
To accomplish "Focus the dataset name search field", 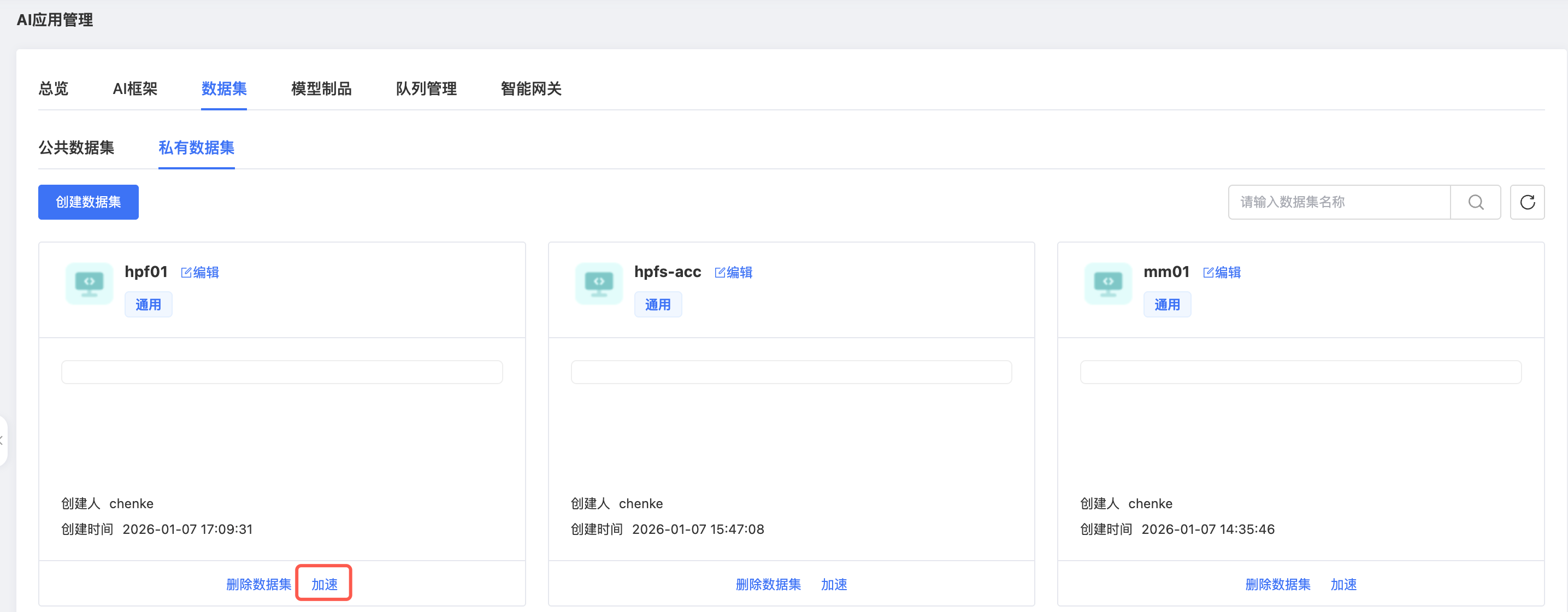I will (1339, 202).
